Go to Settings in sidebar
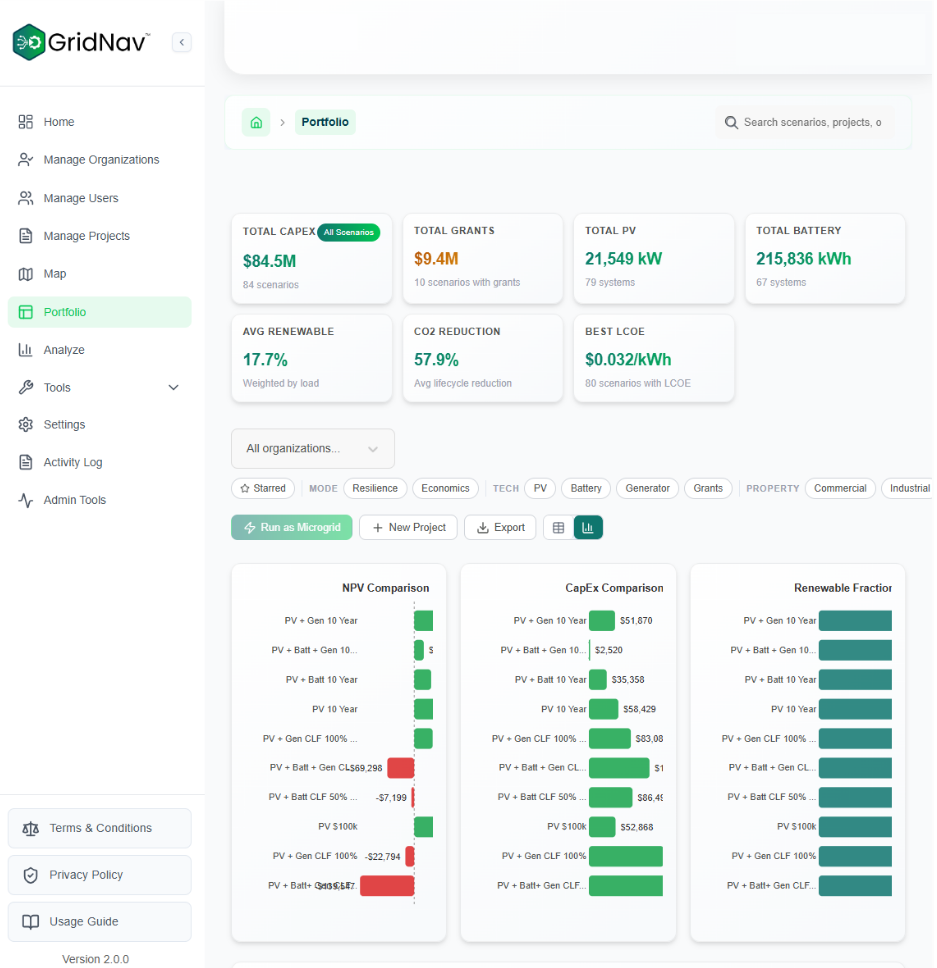The width and height of the screenshot is (937, 968). tap(64, 425)
